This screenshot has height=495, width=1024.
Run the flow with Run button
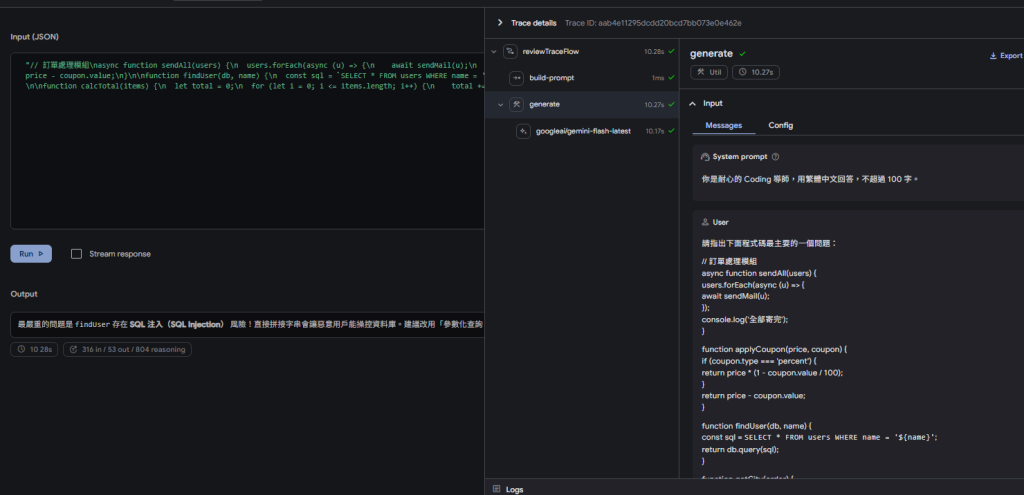pyautogui.click(x=31, y=254)
